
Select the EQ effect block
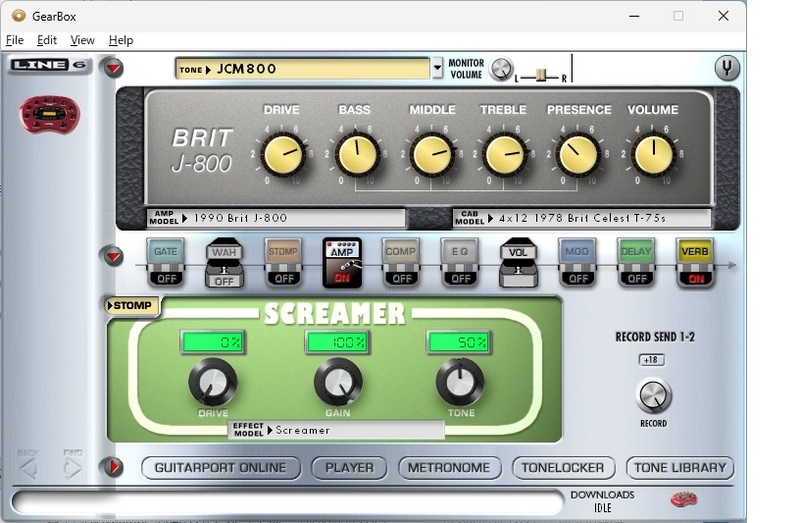[460, 262]
